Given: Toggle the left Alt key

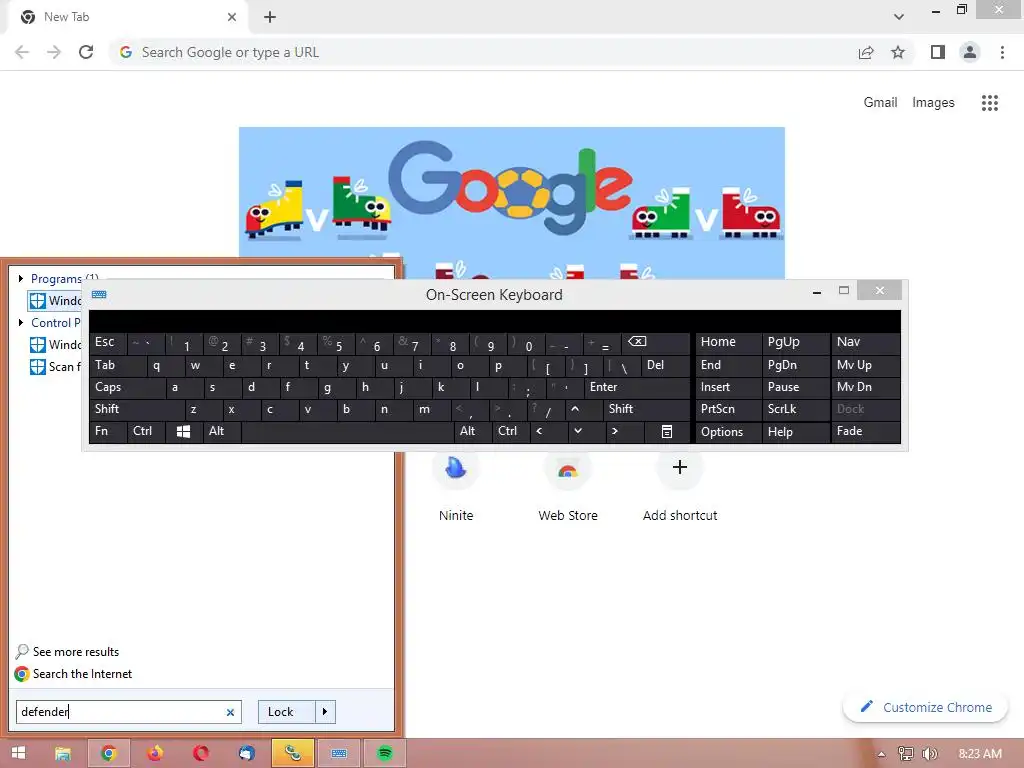Looking at the screenshot, I should tap(222, 431).
